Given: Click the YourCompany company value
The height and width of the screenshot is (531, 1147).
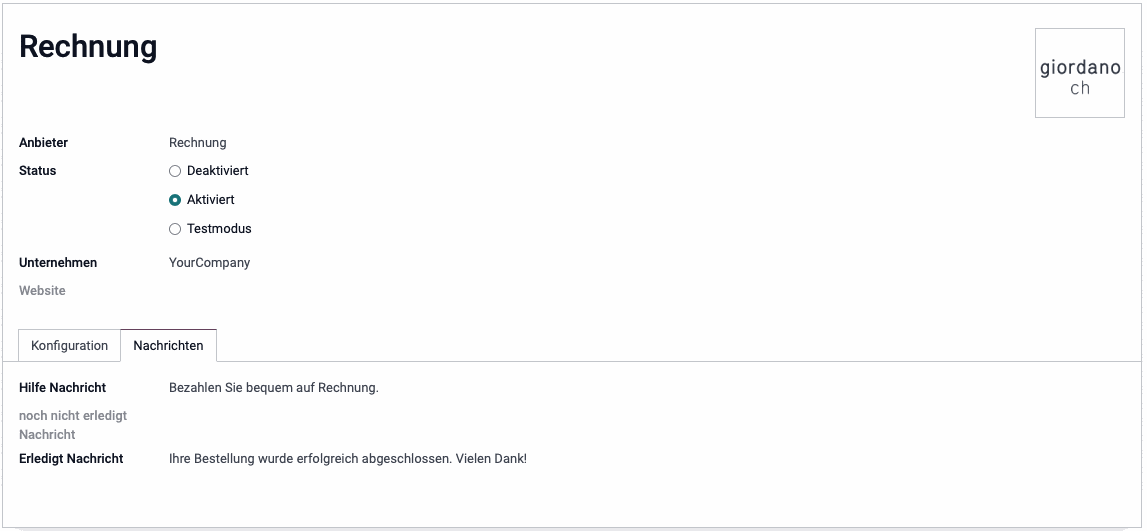Looking at the screenshot, I should [x=210, y=263].
